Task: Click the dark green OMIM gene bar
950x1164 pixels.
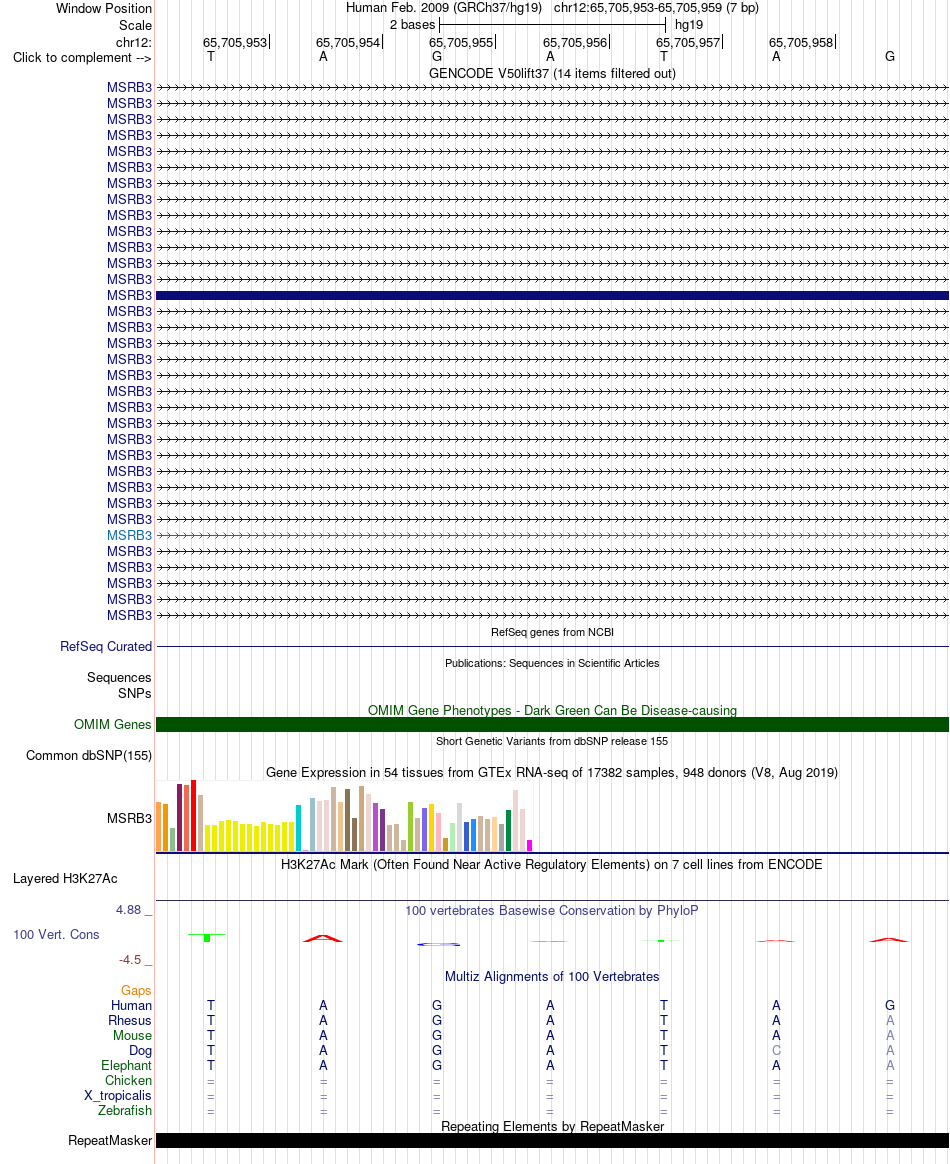Action: coord(552,725)
